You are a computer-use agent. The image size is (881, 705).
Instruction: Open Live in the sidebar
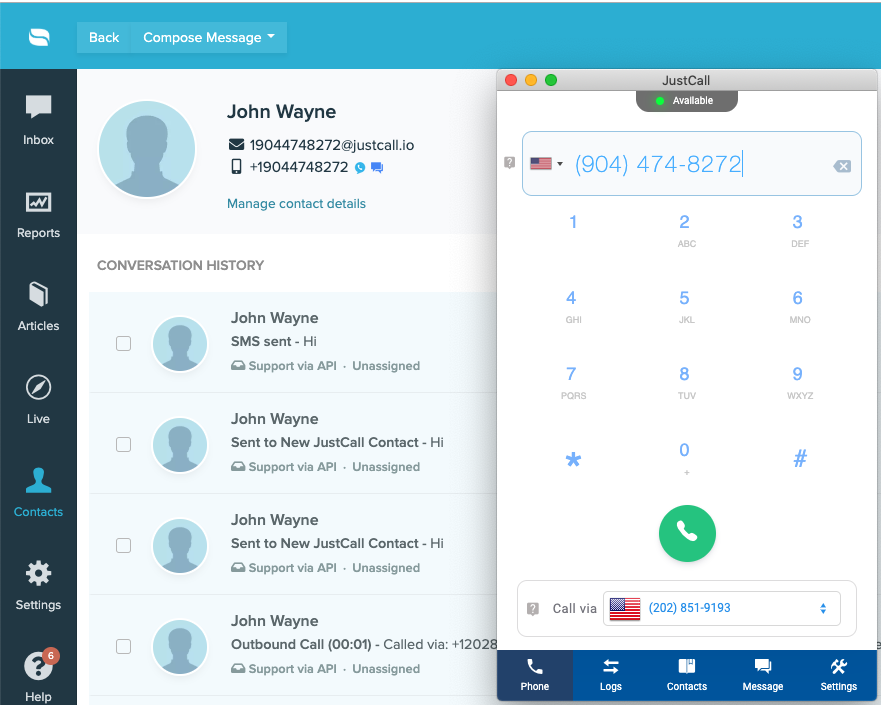click(x=38, y=400)
